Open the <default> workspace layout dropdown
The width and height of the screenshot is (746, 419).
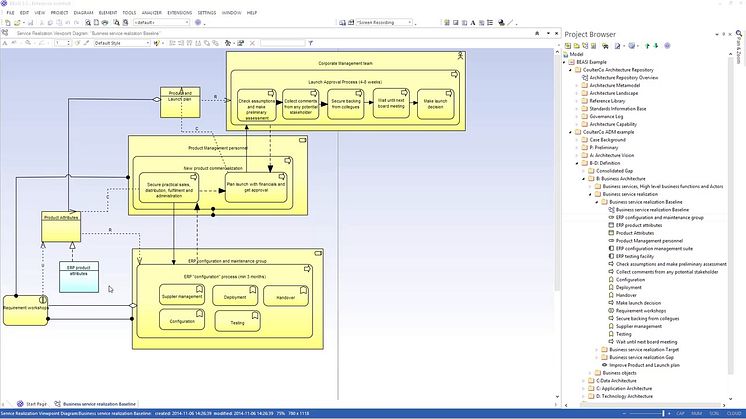coord(162,22)
